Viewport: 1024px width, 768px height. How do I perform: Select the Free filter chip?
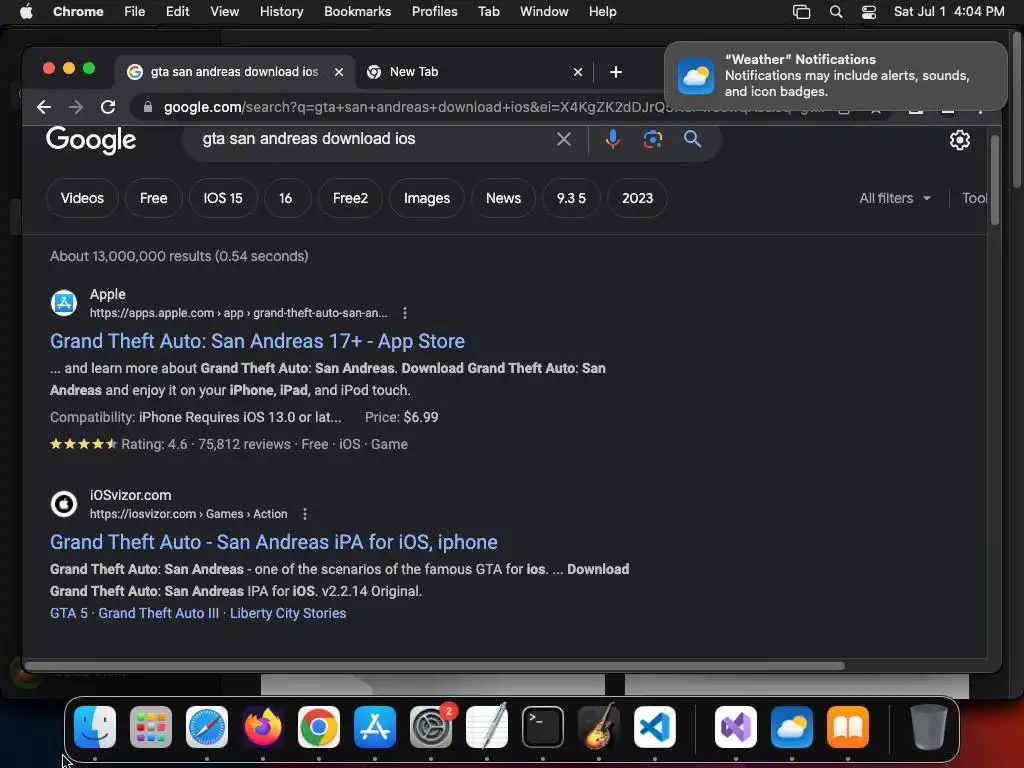[153, 199]
